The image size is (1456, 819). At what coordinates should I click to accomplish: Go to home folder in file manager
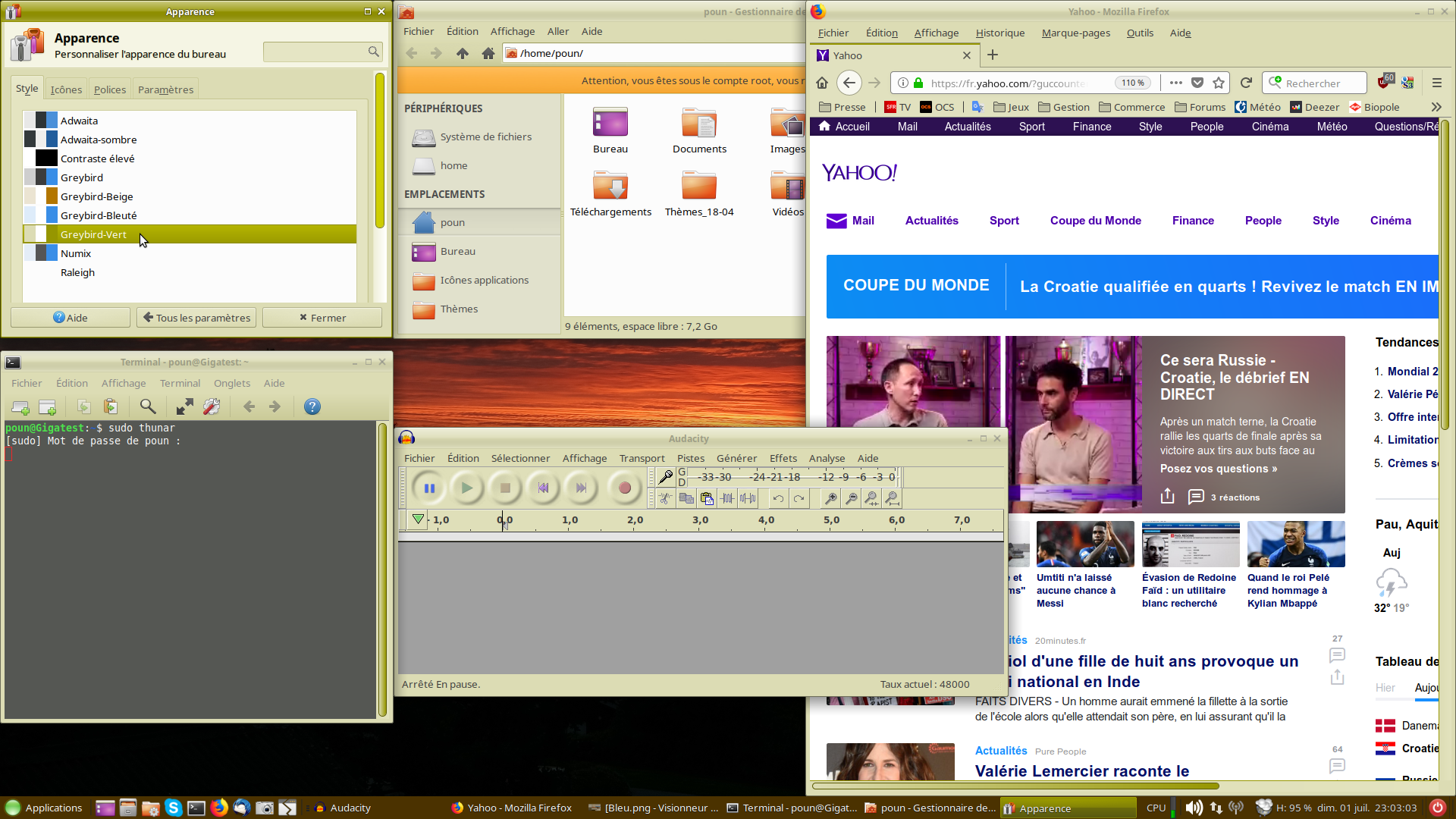click(x=488, y=53)
